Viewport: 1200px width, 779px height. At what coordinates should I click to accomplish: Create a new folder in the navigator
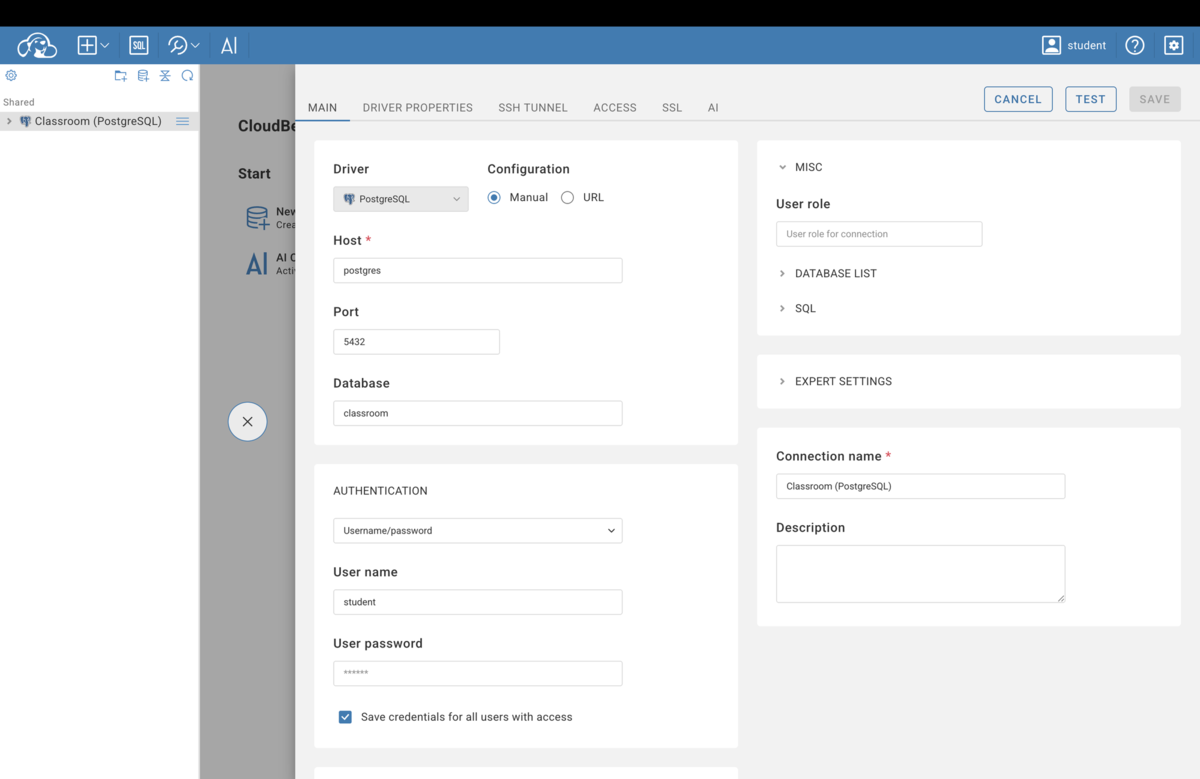(120, 76)
